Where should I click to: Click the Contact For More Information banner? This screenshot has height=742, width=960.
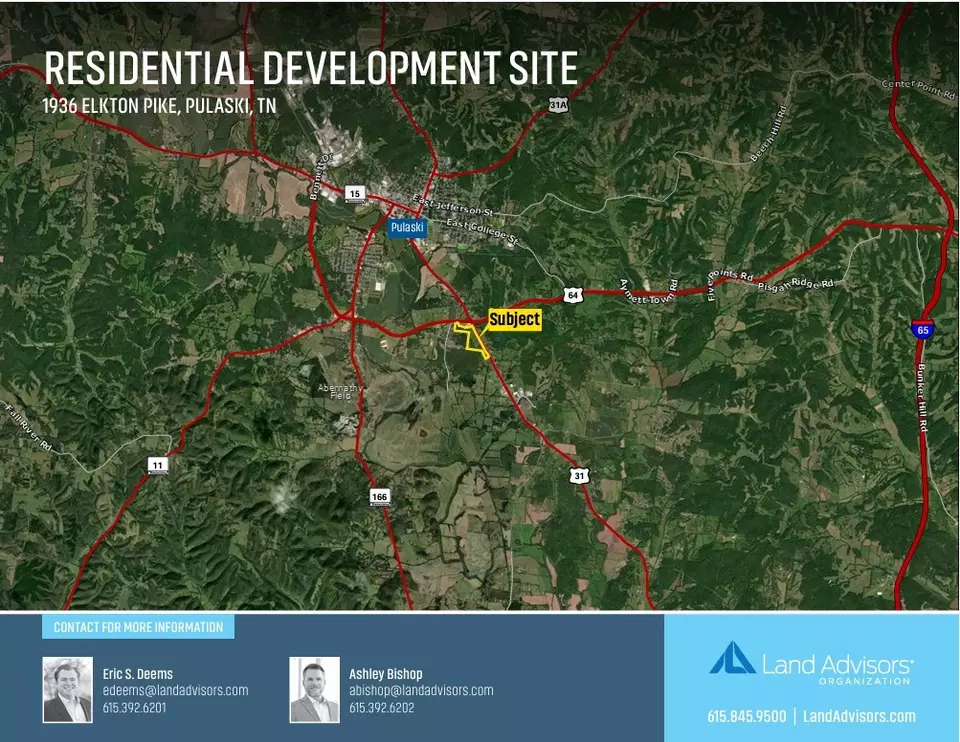[138, 627]
